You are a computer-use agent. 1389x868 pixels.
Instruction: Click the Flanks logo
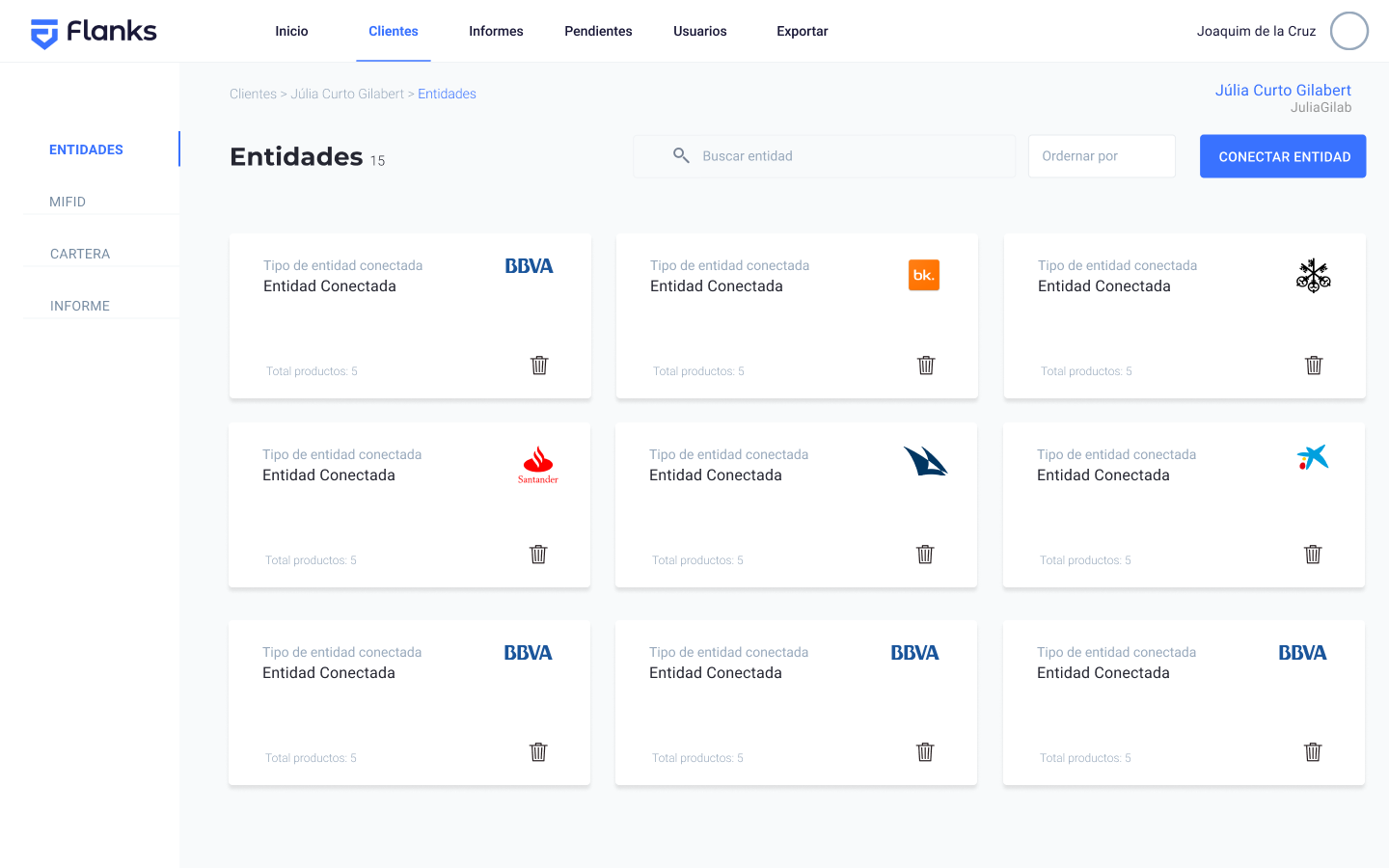pyautogui.click(x=94, y=33)
